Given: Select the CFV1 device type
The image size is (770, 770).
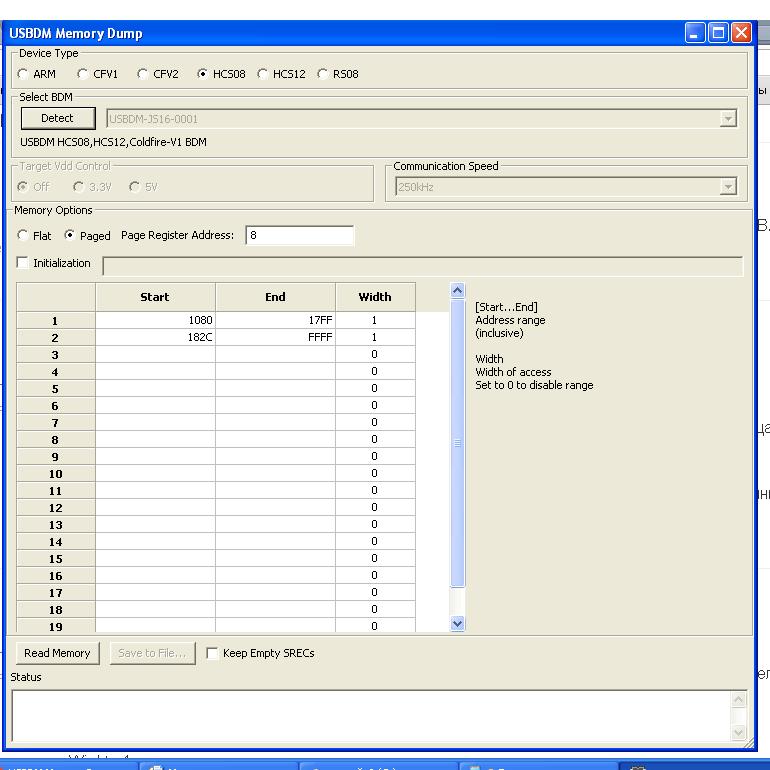Looking at the screenshot, I should click(83, 74).
